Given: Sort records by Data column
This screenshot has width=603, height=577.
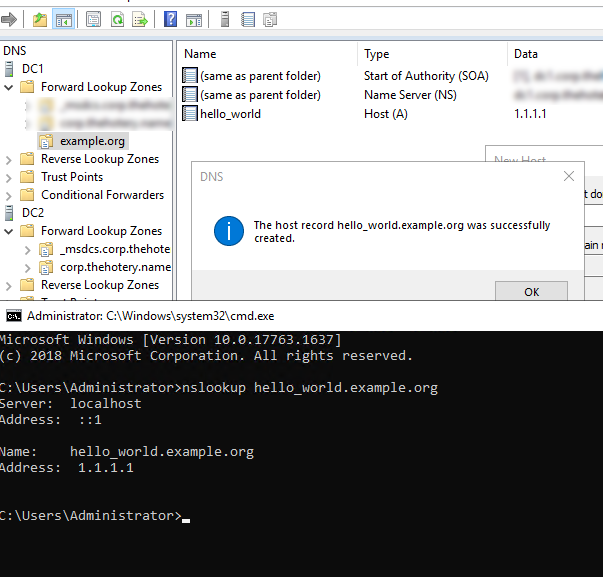Looking at the screenshot, I should [555, 54].
